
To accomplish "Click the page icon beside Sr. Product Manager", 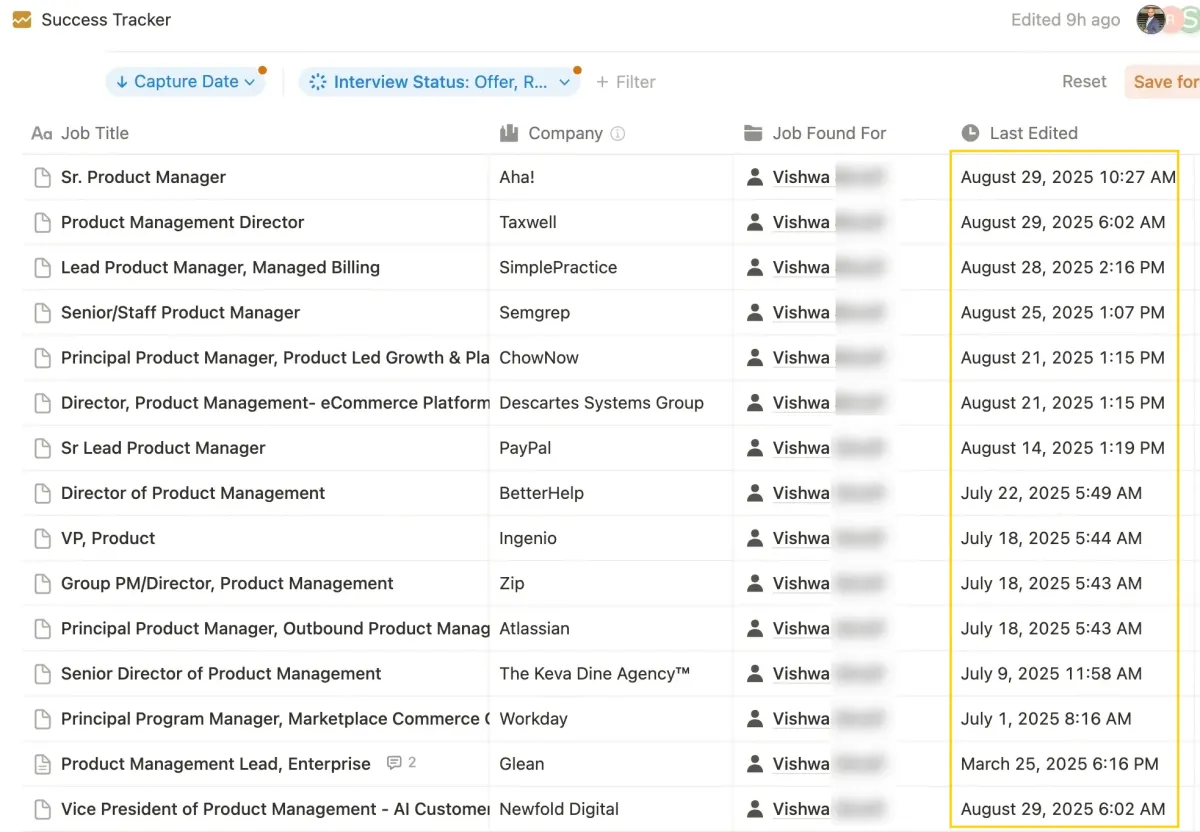I will pos(42,178).
